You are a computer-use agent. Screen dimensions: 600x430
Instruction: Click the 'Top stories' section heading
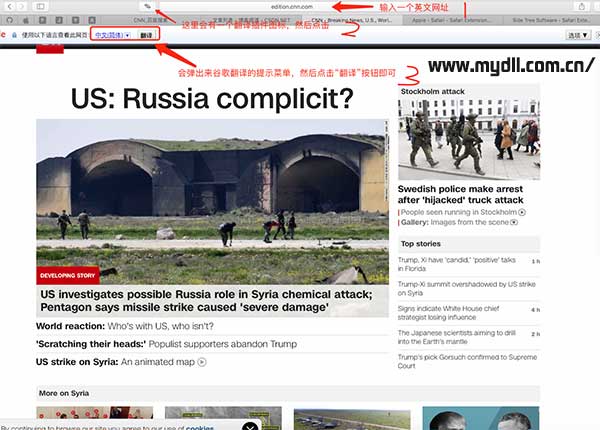[x=421, y=244]
